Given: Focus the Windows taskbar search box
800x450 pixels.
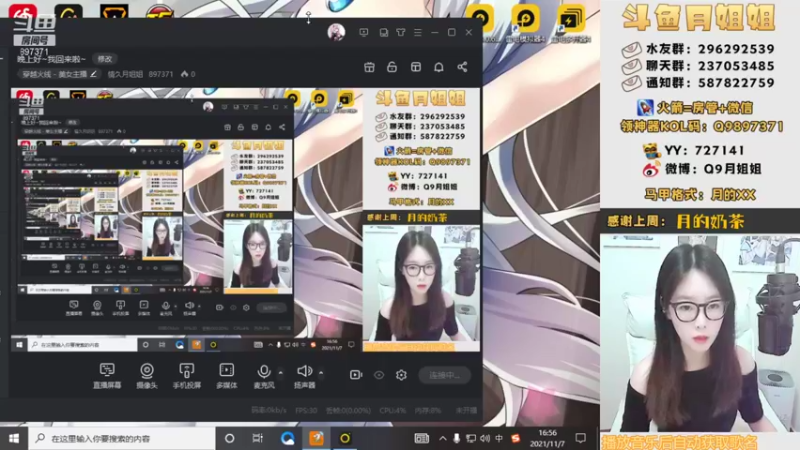Looking at the screenshot, I should [121, 438].
